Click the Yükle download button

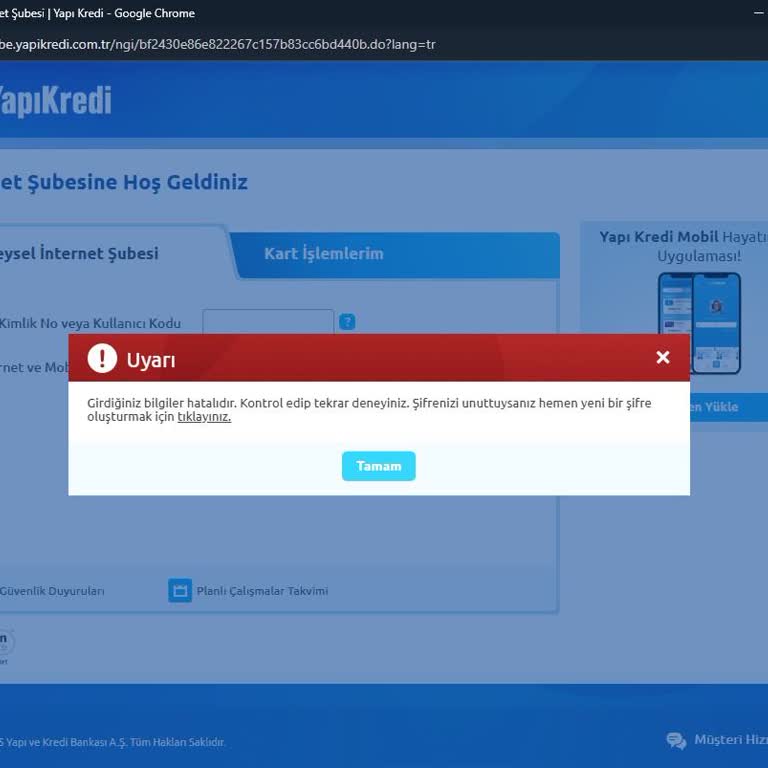click(729, 407)
